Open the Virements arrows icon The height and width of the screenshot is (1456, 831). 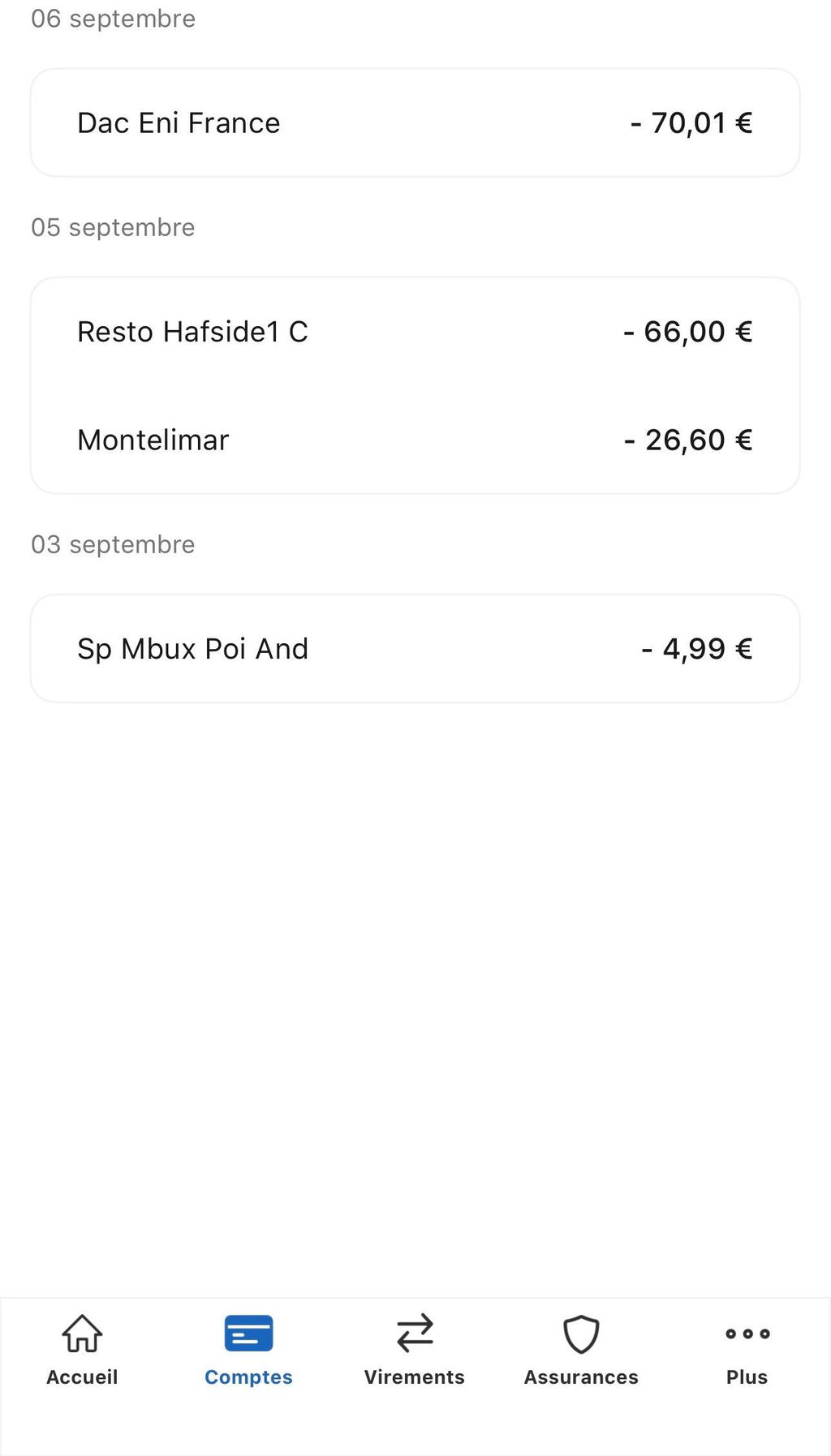click(415, 1334)
